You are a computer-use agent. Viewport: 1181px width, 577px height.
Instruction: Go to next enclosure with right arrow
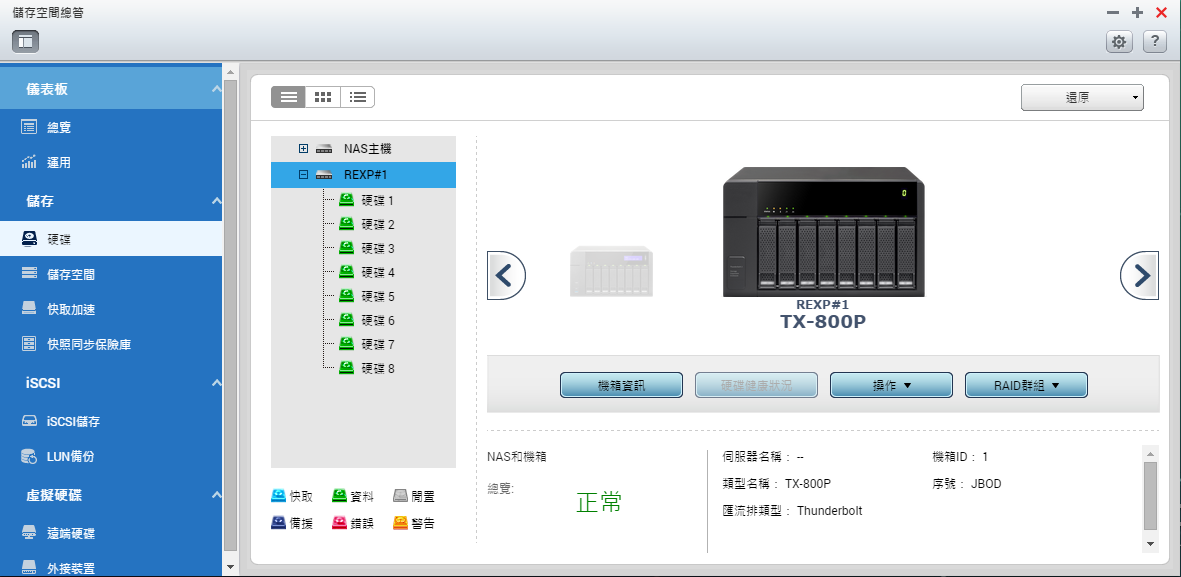tap(1140, 275)
